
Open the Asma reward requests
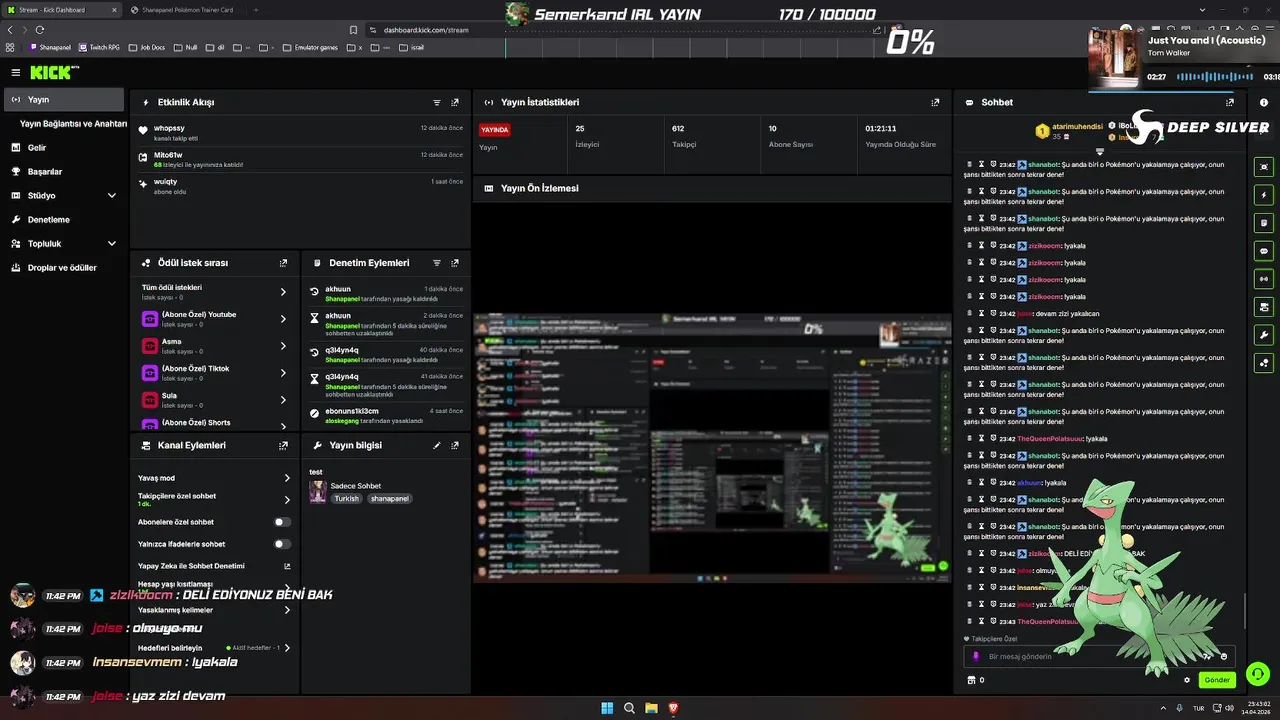click(215, 346)
